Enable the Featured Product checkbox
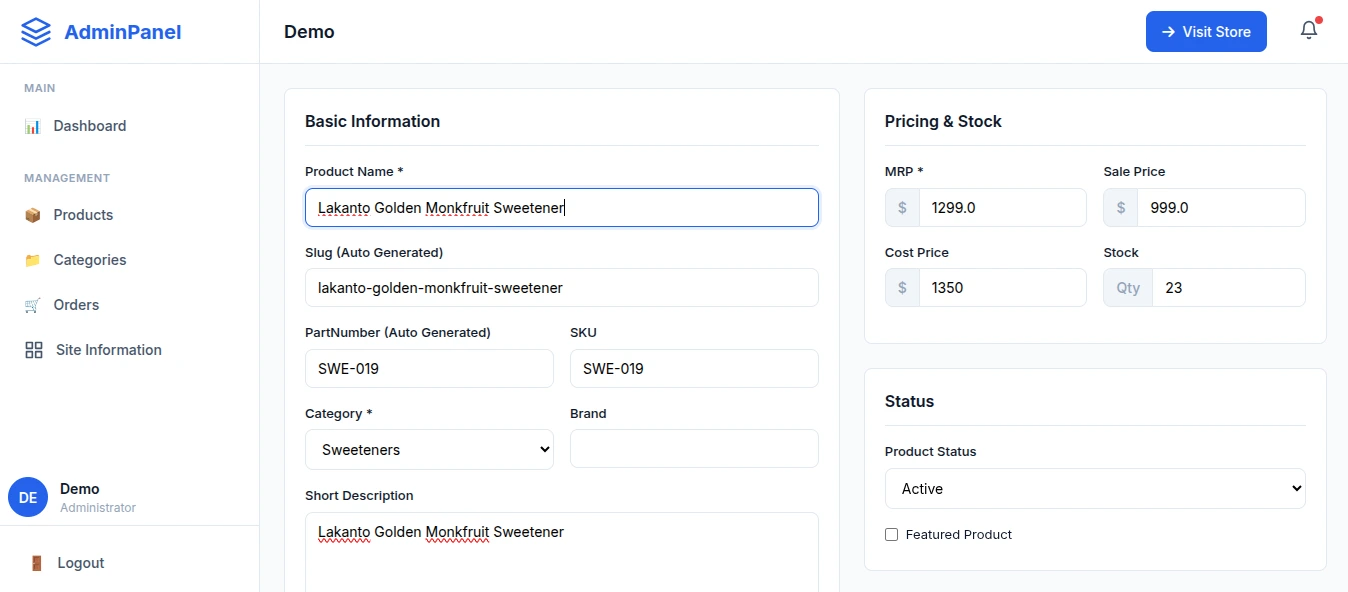This screenshot has width=1348, height=592. coord(891,535)
